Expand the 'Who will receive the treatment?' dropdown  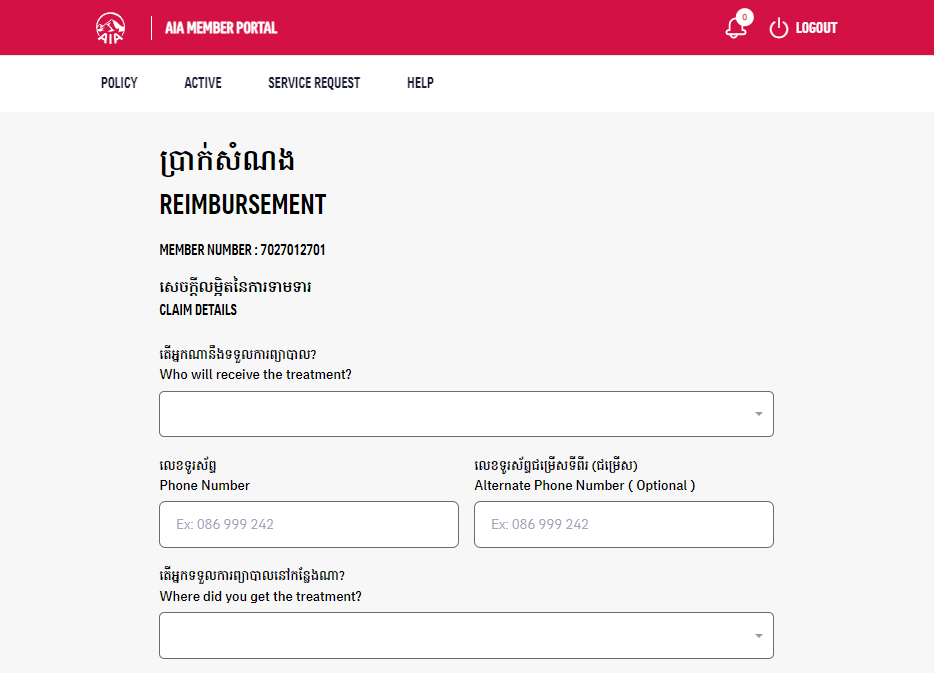point(466,414)
